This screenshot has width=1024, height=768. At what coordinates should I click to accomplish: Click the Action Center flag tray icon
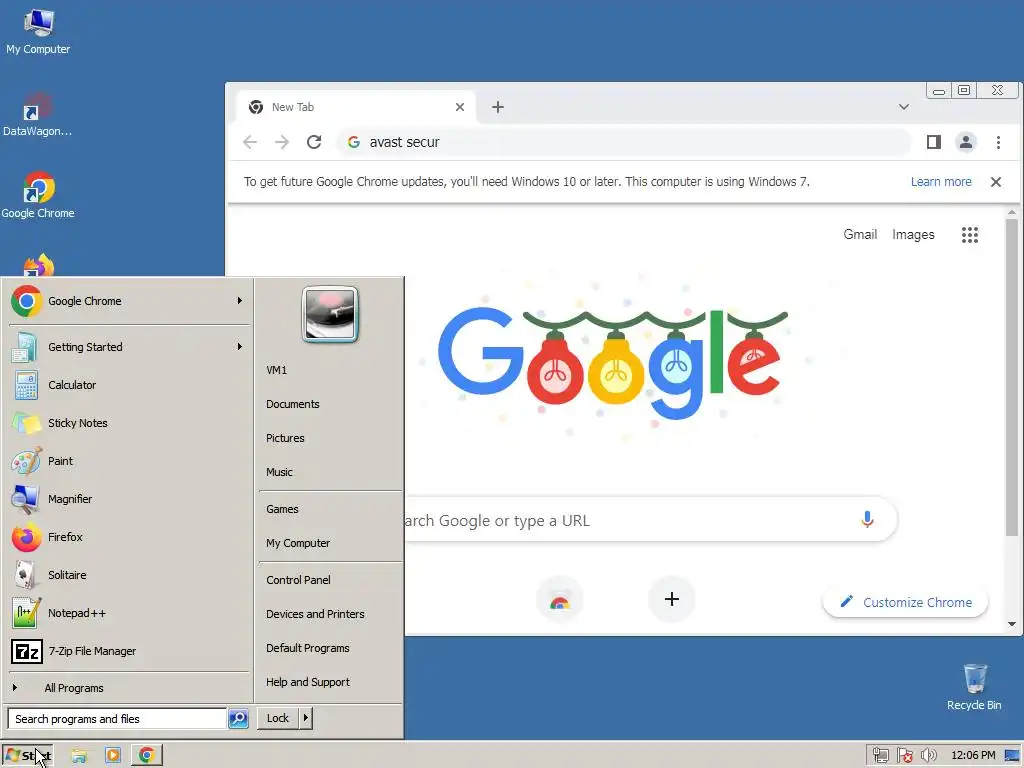(904, 756)
